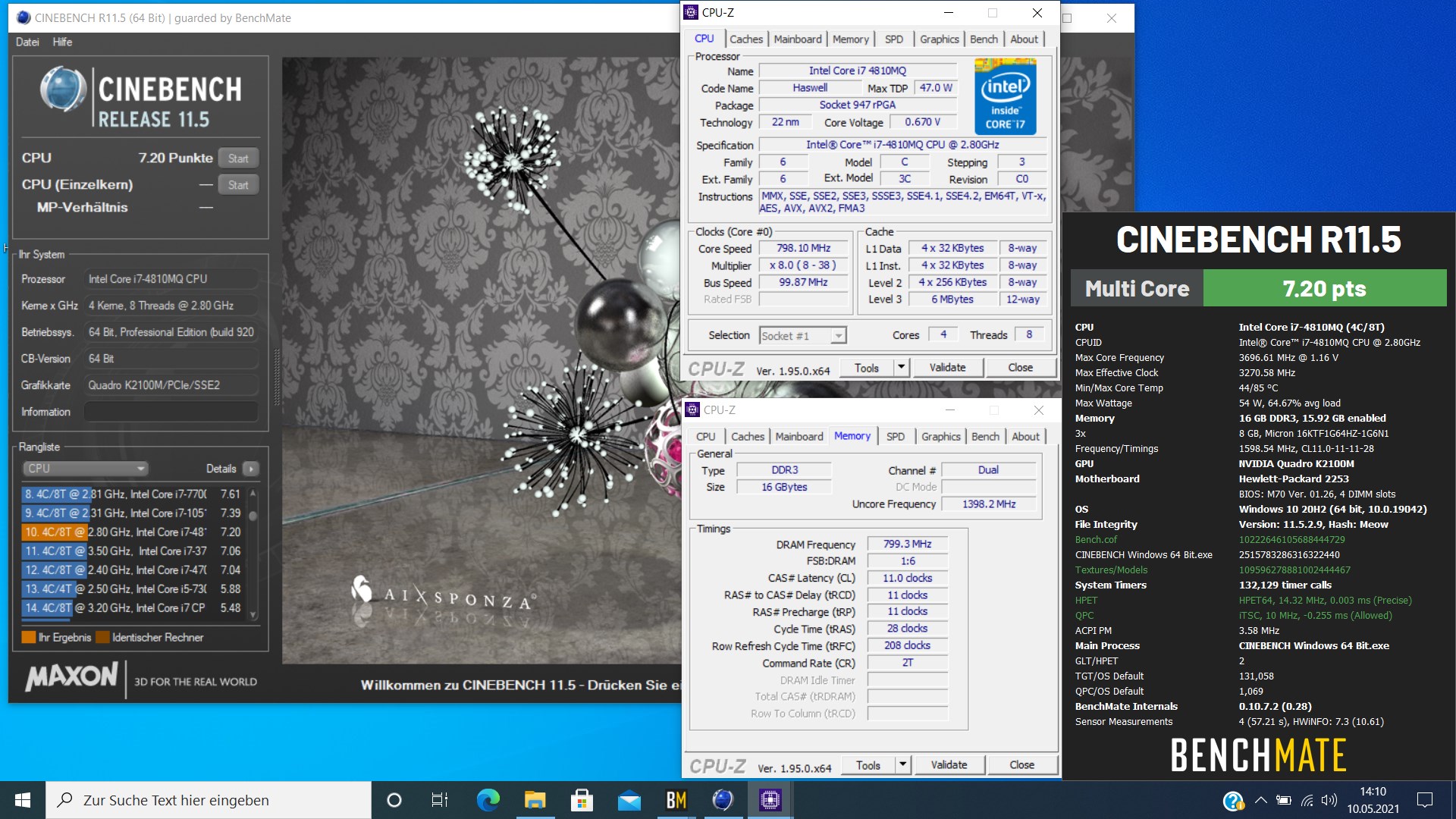
Task: Click the HPET timer entry in BenchMate
Action: pyautogui.click(x=1086, y=601)
